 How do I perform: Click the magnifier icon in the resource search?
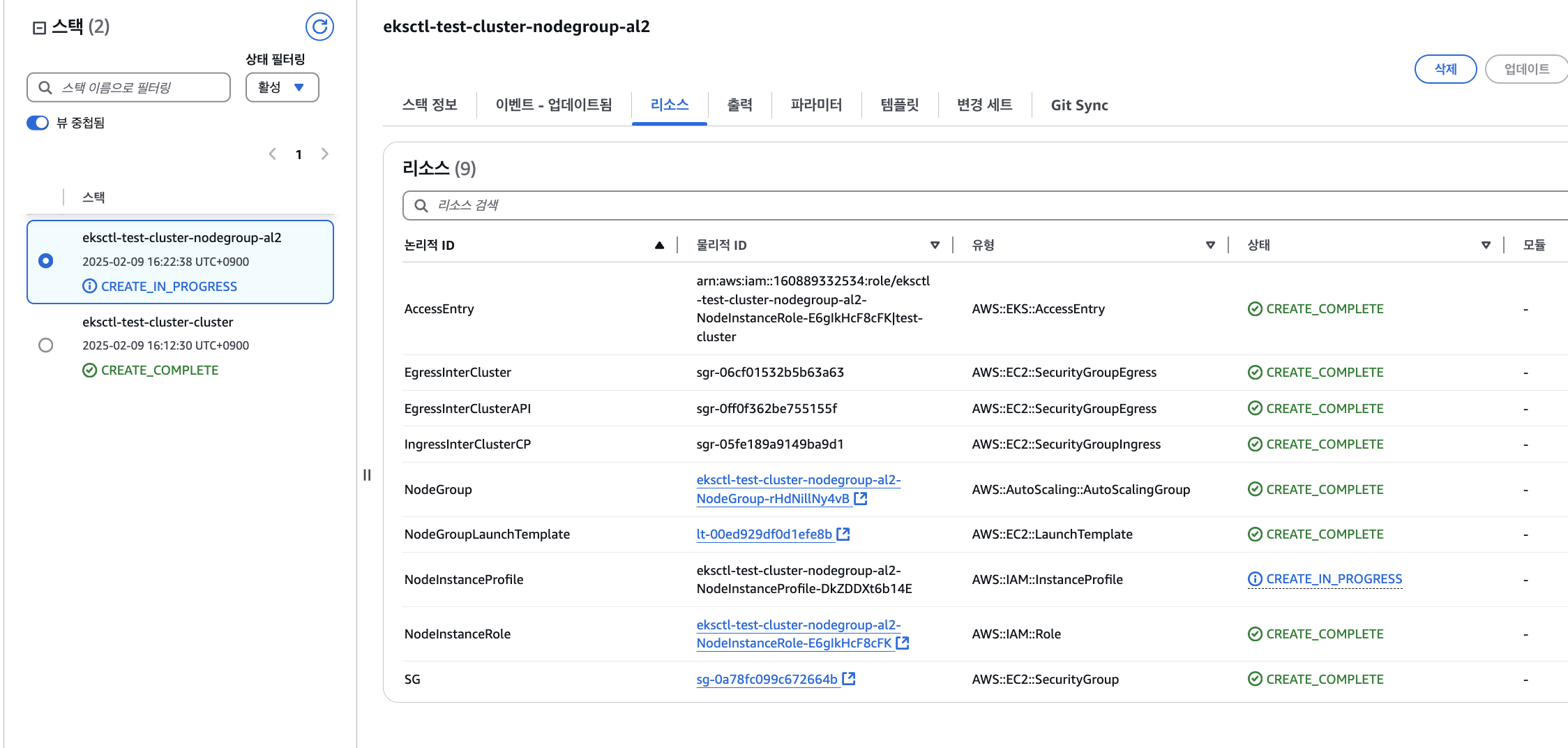pos(421,206)
